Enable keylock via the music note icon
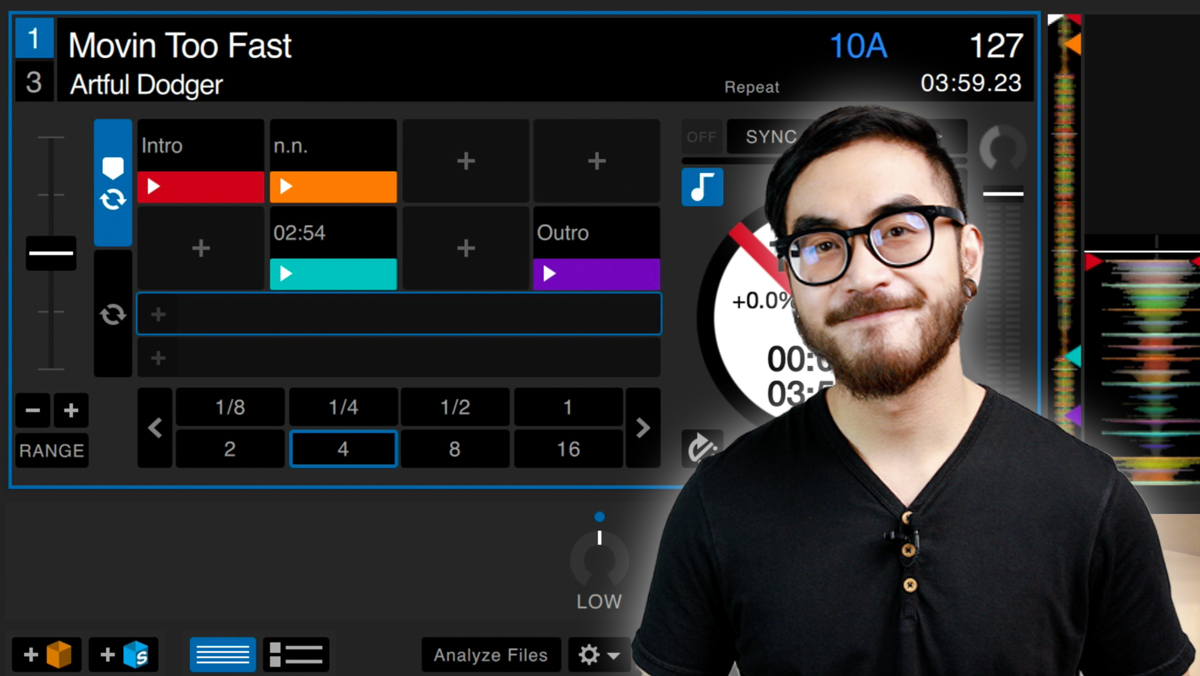1200x676 pixels. (x=702, y=187)
